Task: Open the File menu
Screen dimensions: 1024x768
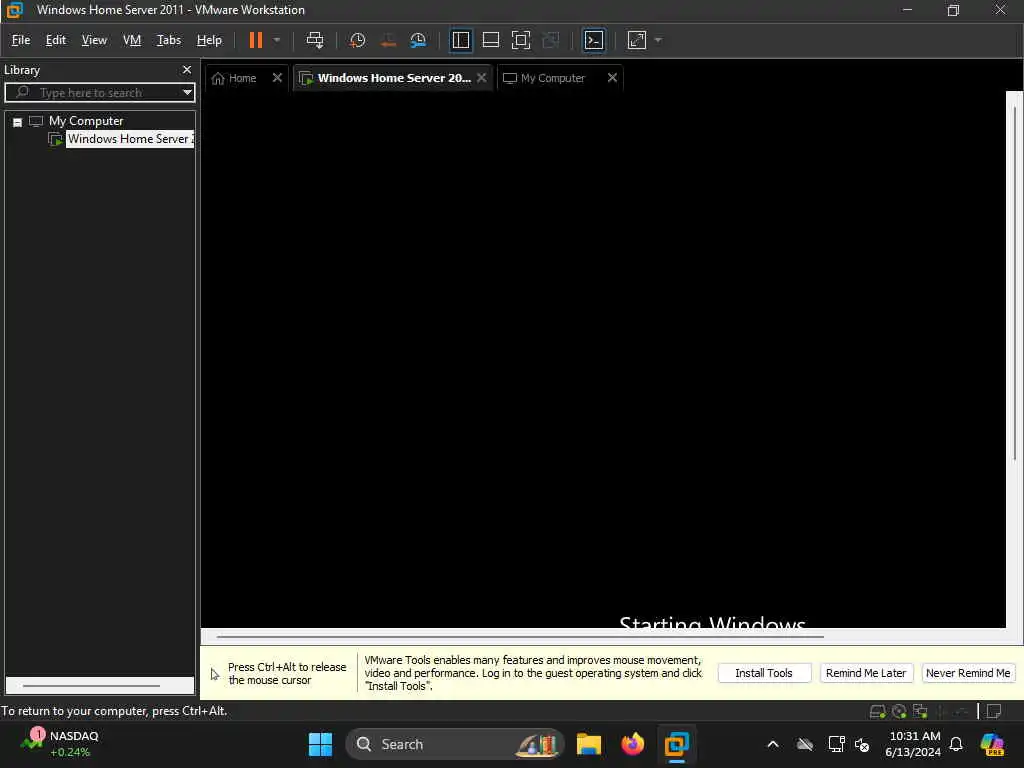Action: [x=21, y=40]
